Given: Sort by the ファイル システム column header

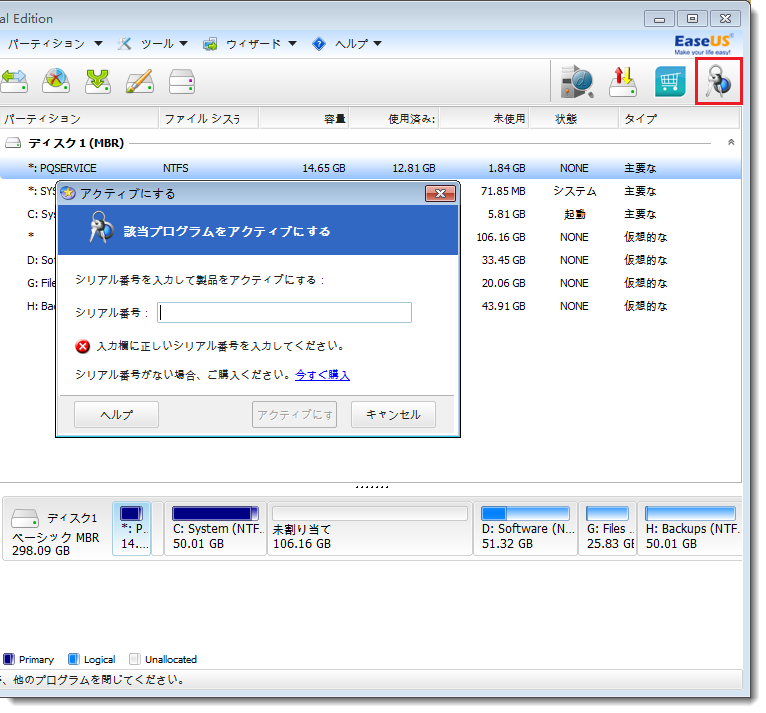Looking at the screenshot, I should click(208, 119).
